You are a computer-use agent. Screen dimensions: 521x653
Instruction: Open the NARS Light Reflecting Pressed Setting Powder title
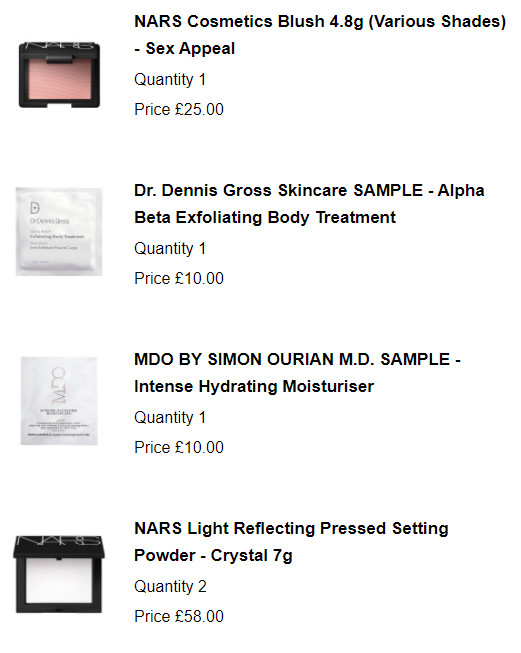pos(291,542)
